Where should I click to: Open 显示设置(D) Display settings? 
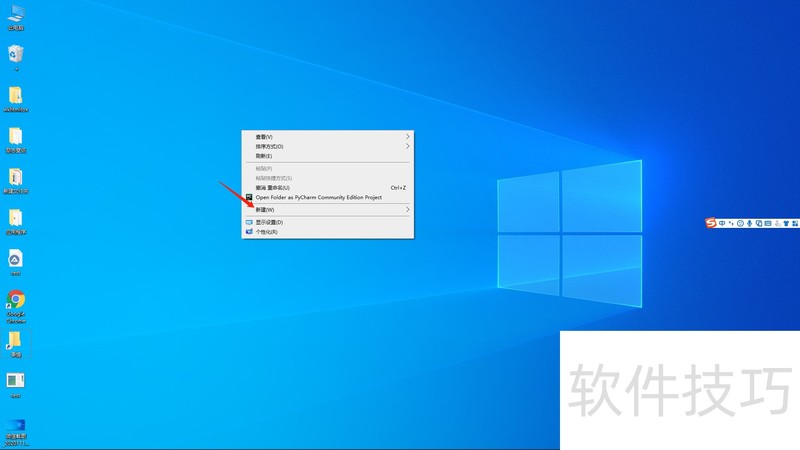(269, 222)
